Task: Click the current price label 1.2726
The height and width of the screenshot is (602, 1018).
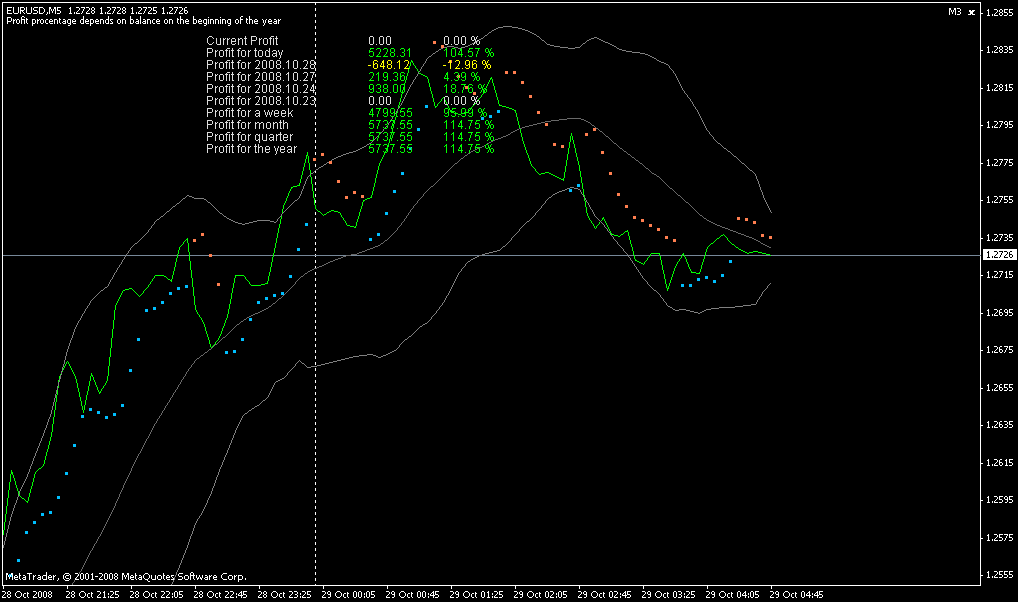Action: pyautogui.click(x=1000, y=255)
